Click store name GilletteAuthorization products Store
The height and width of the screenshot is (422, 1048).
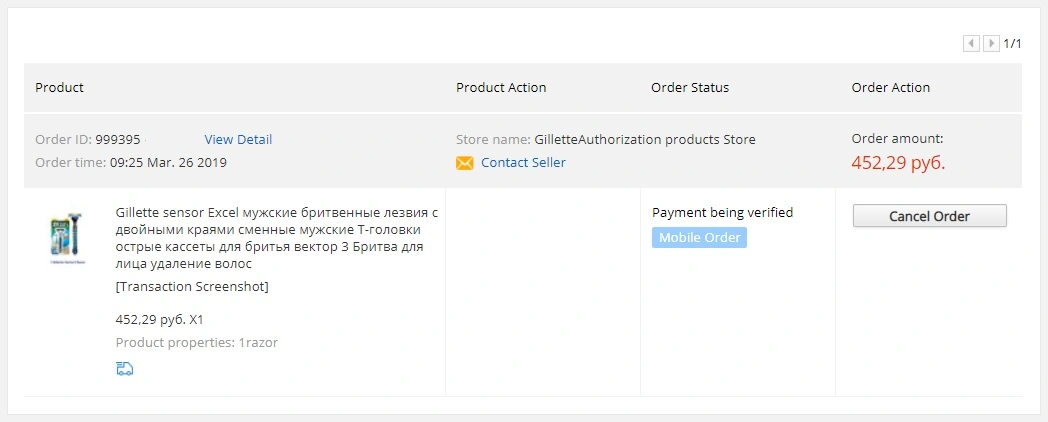645,140
